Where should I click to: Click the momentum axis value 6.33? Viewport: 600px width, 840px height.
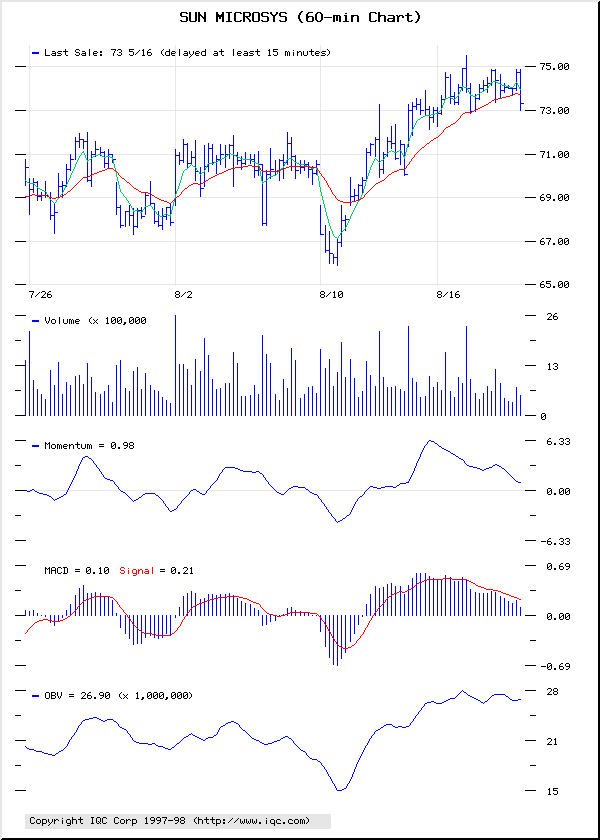tap(558, 441)
